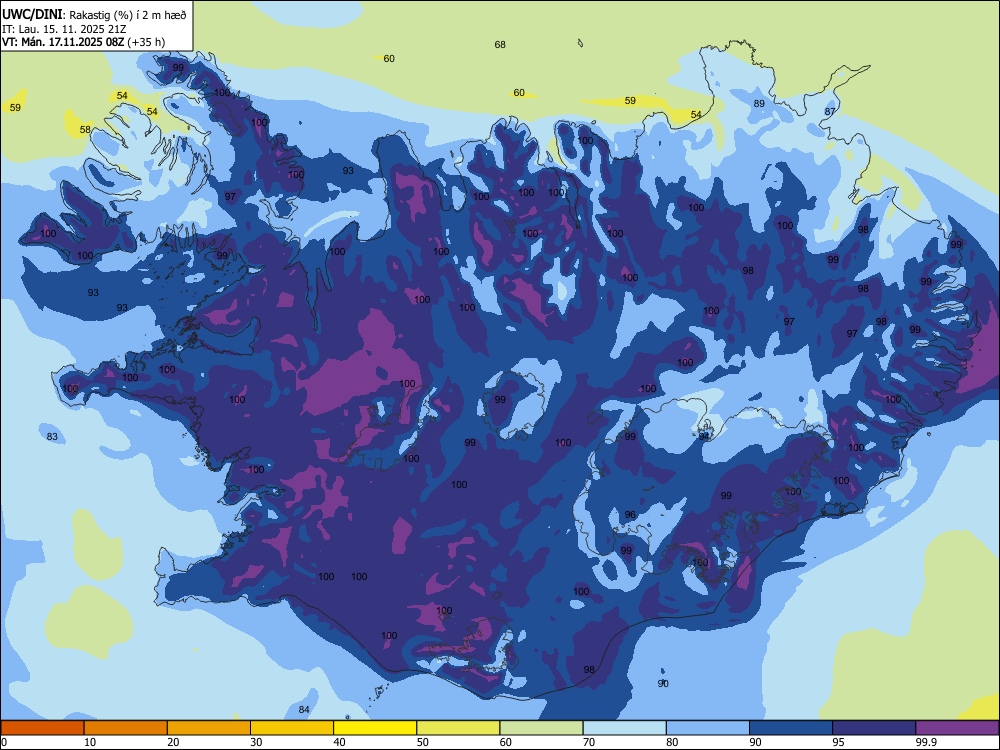This screenshot has height=750, width=1000.
Task: Select the orange 10–20 legend color
Action: [x=126, y=728]
